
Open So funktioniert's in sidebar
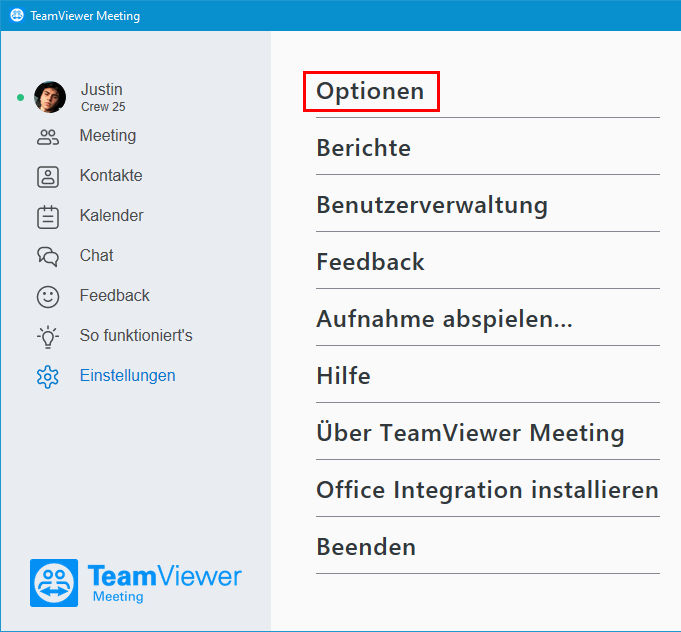136,335
